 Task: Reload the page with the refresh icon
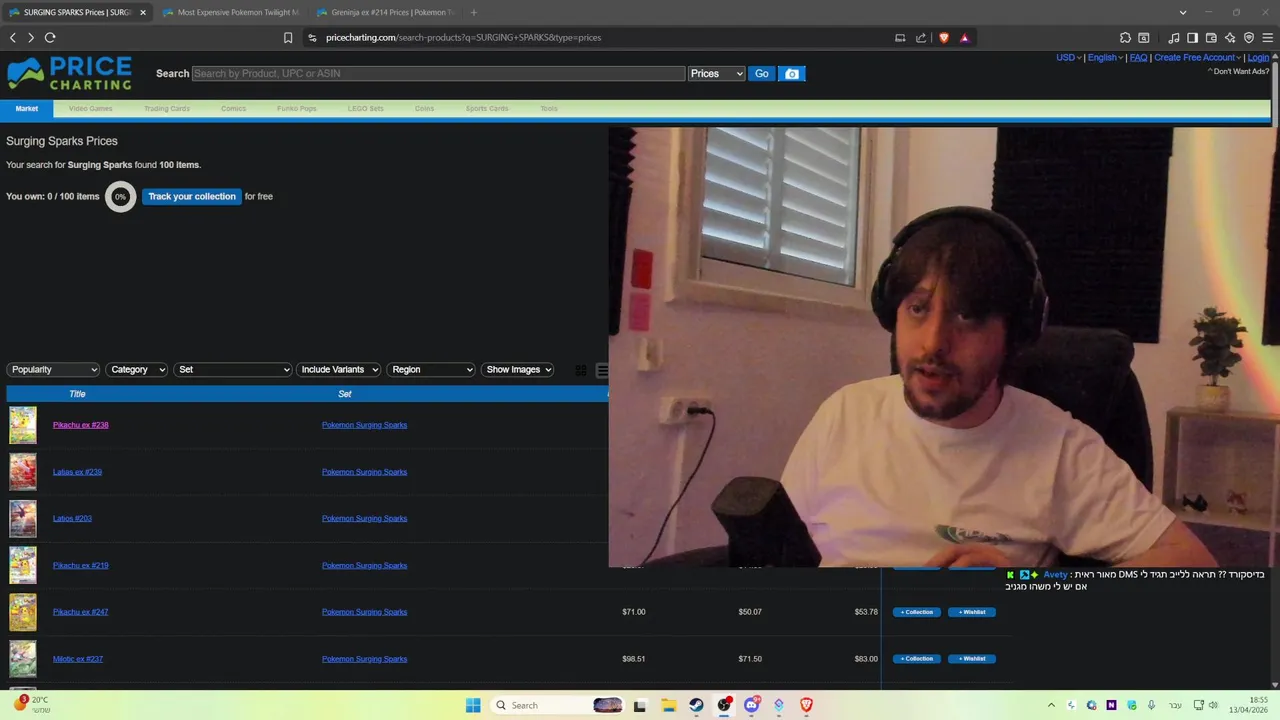50,37
